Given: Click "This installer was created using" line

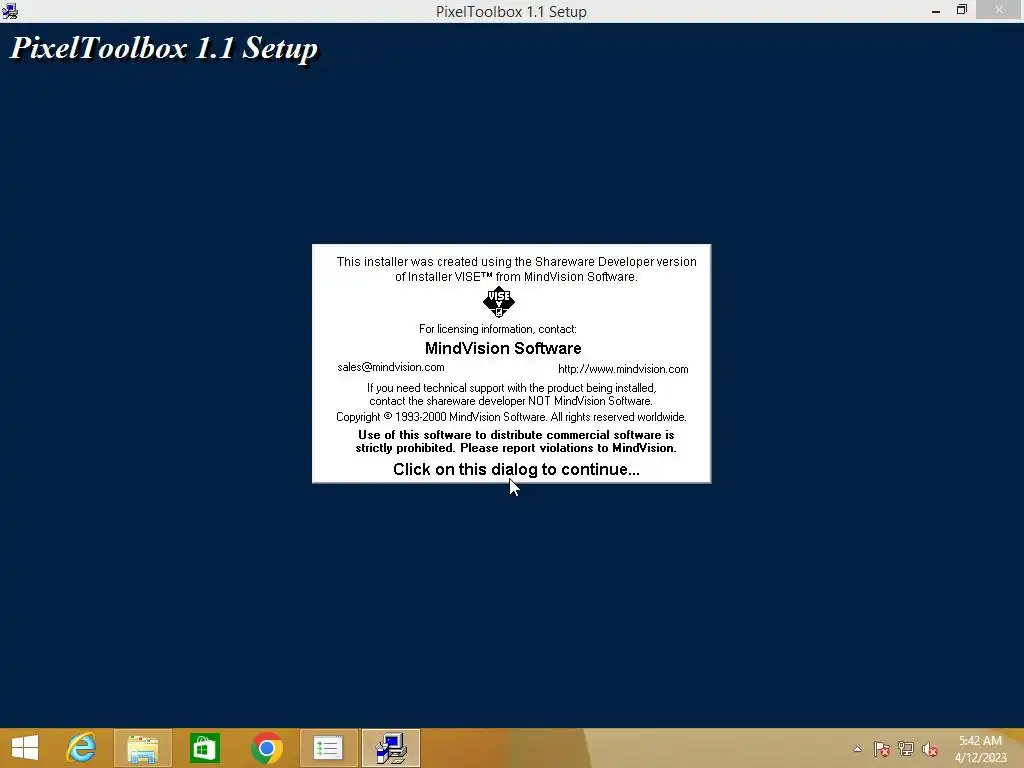Looking at the screenshot, I should pos(516,262).
